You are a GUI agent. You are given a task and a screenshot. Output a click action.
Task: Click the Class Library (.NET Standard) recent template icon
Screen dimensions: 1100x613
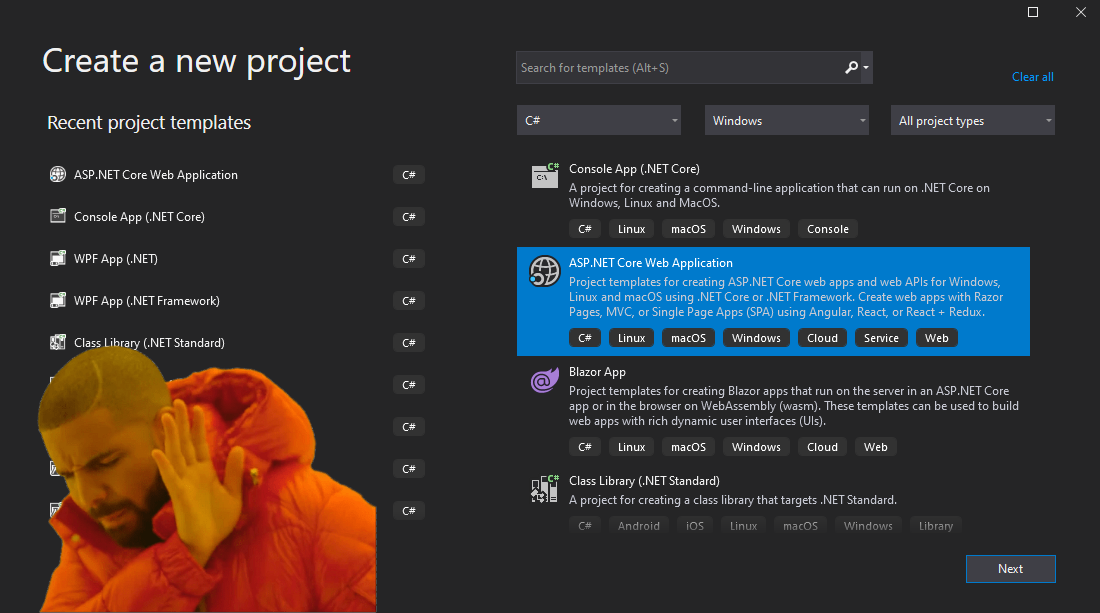pos(58,342)
